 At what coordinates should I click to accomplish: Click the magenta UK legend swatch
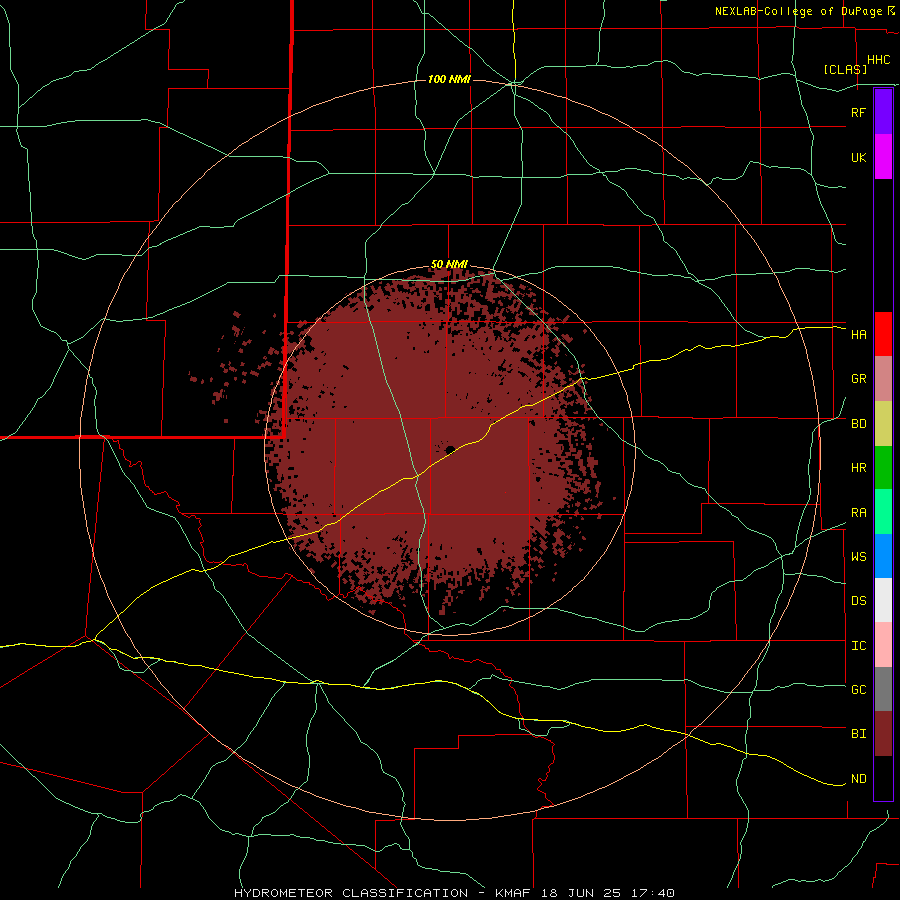click(883, 157)
